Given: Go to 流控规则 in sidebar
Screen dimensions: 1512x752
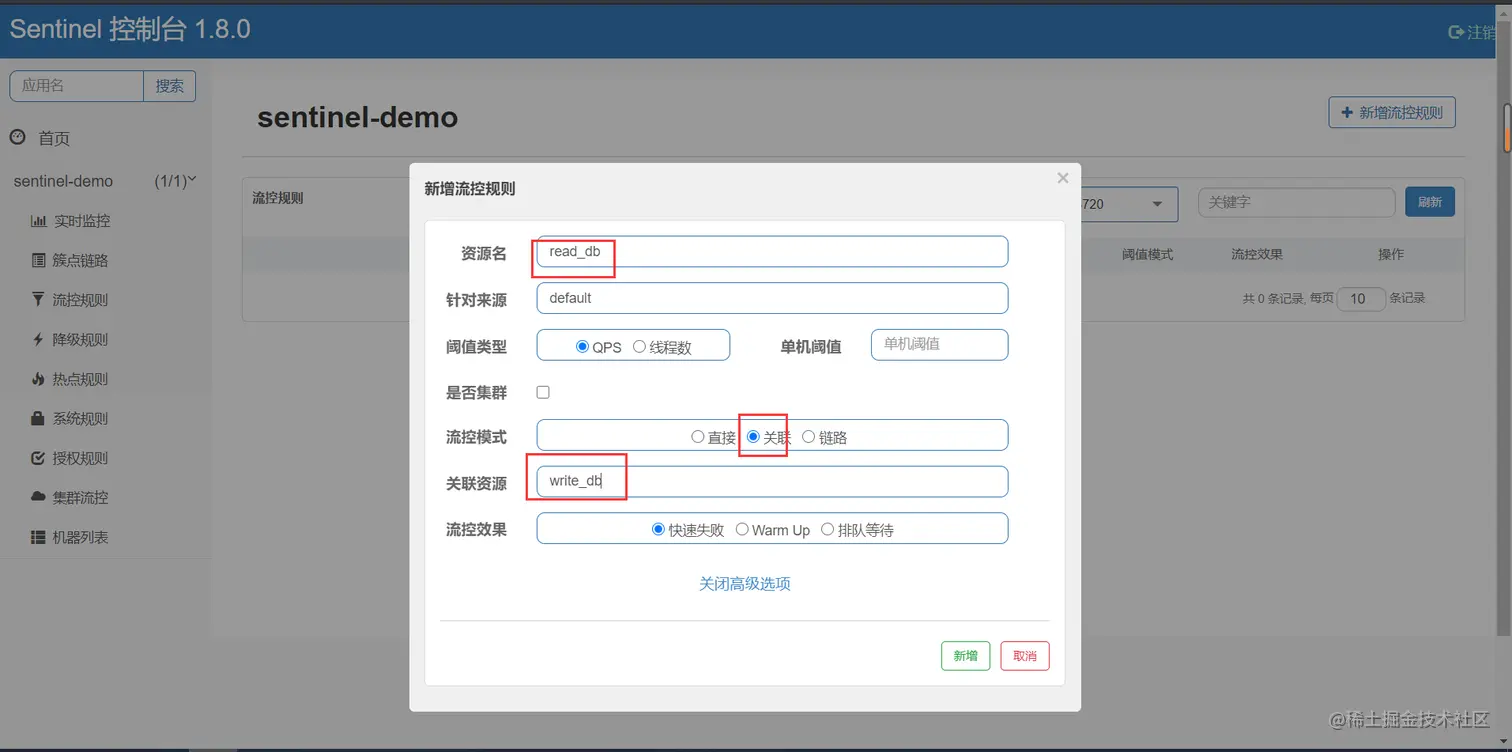Looking at the screenshot, I should pos(80,300).
